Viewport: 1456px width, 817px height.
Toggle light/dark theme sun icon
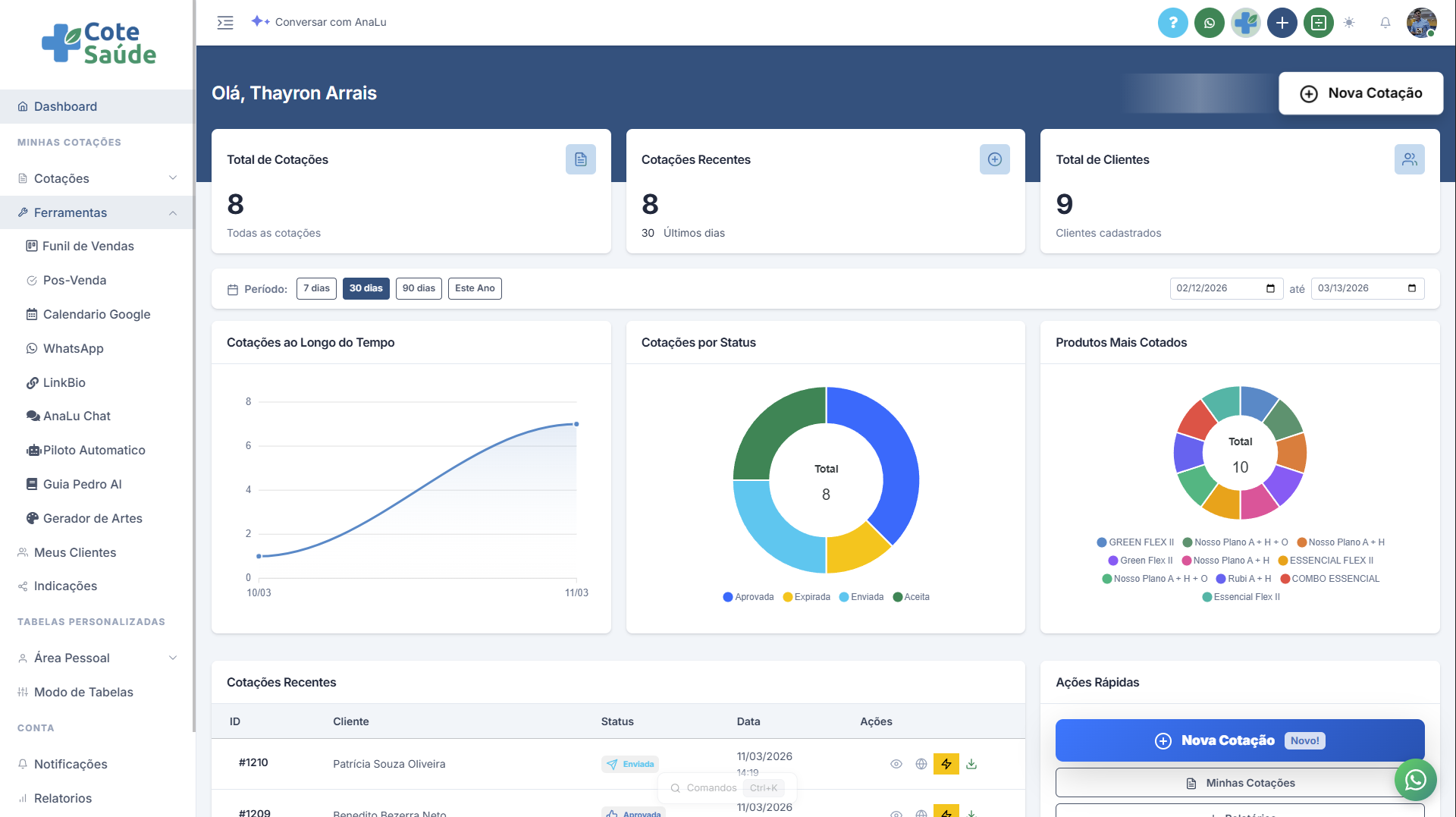click(1348, 23)
